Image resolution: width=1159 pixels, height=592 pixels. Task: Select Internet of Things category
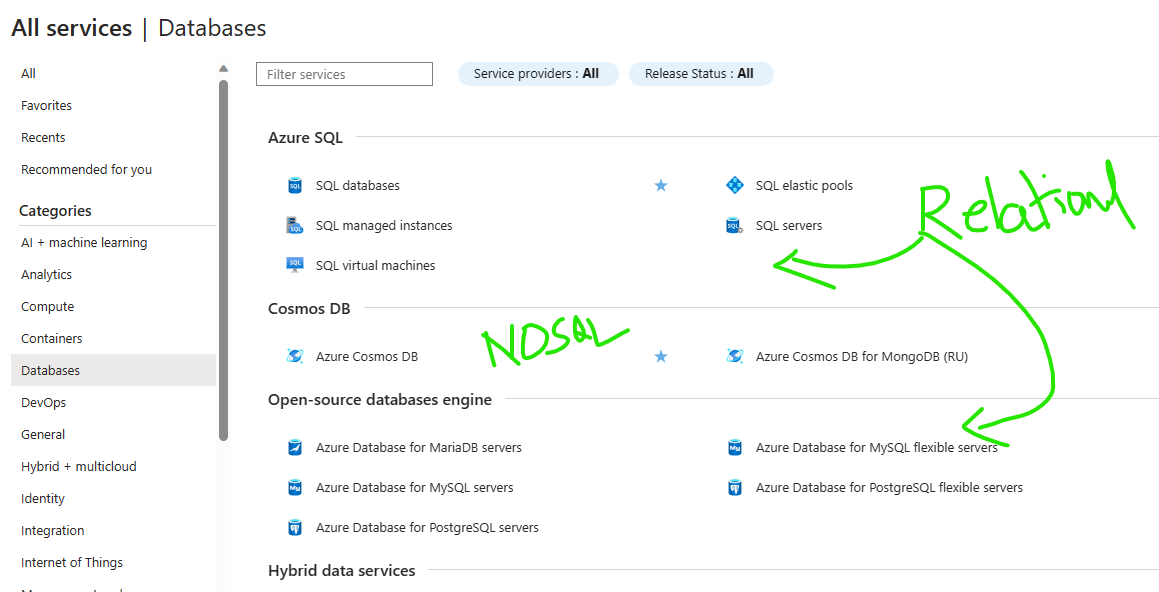click(72, 562)
